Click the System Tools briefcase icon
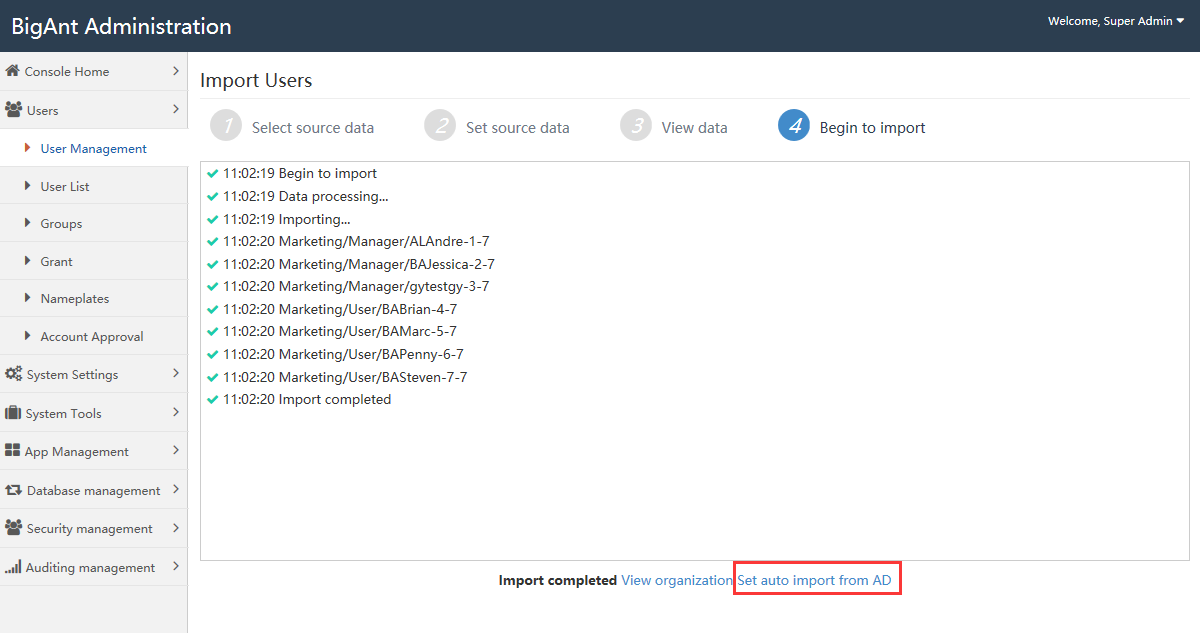 point(13,413)
